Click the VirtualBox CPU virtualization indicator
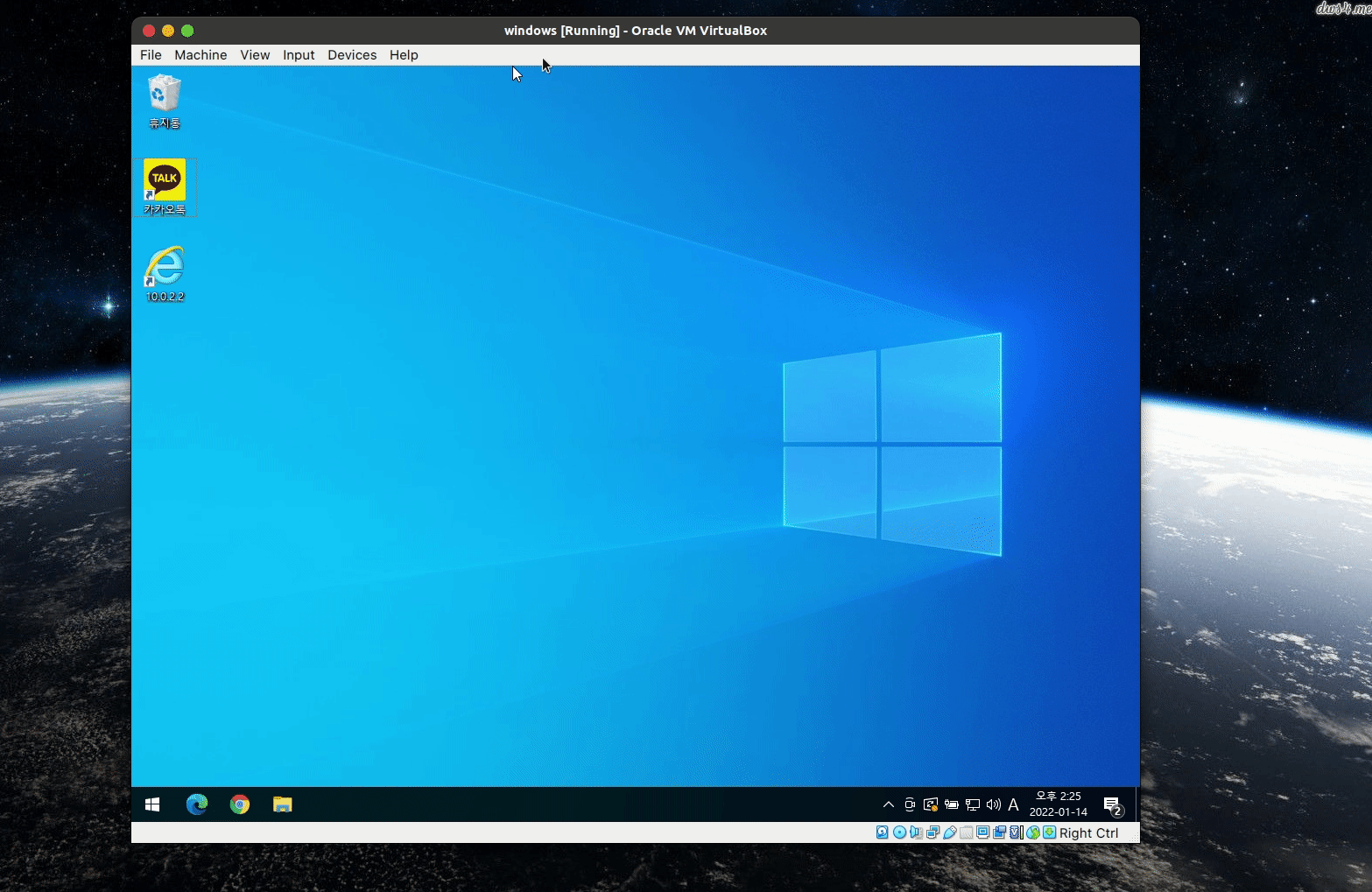Viewport: 1372px width, 892px height. (x=1016, y=832)
